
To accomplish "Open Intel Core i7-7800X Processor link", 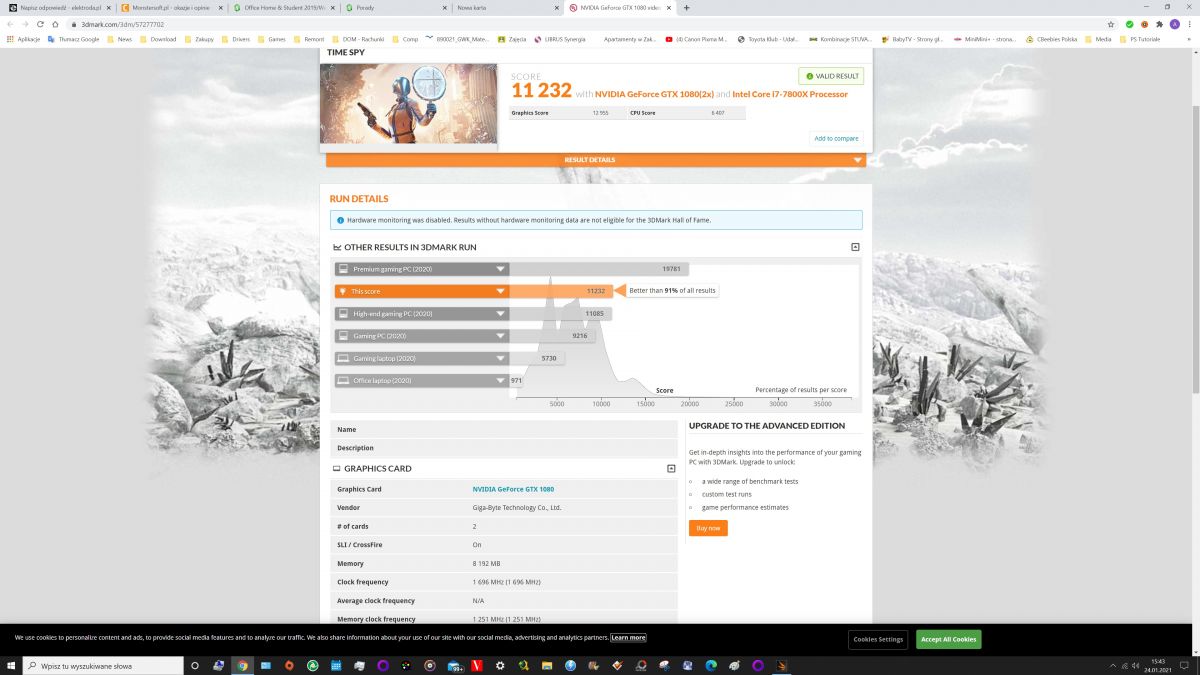I will click(790, 94).
